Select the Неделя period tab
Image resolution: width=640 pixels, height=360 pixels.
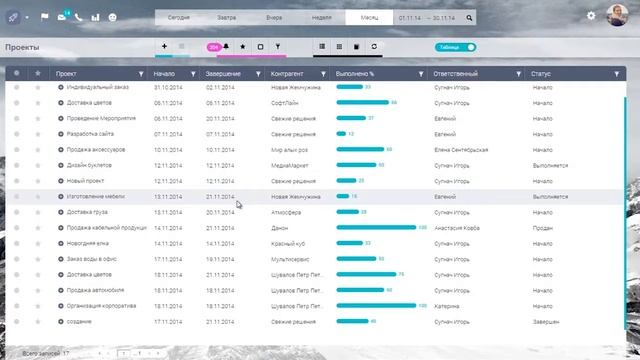click(x=322, y=18)
